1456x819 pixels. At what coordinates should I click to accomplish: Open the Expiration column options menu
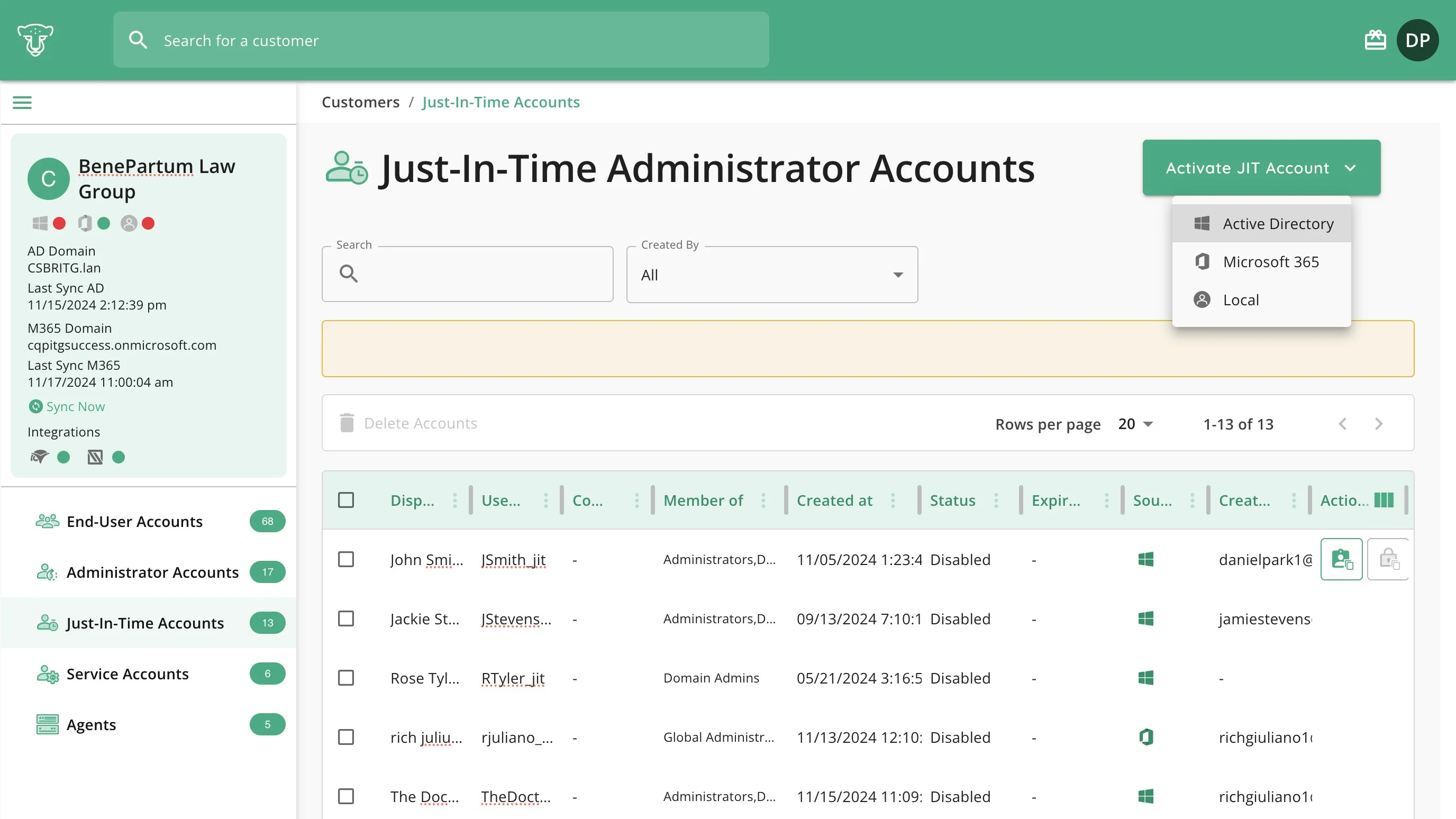(x=1106, y=500)
